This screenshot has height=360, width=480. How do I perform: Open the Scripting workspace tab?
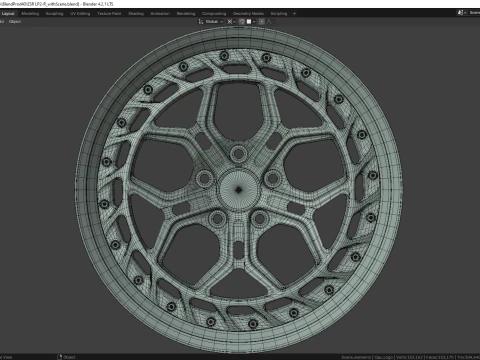pos(279,14)
